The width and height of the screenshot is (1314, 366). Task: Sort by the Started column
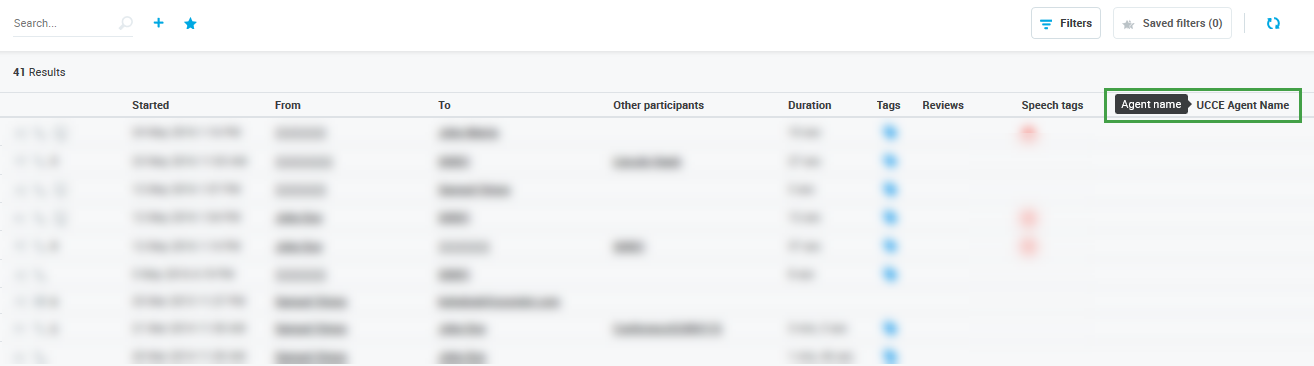pyautogui.click(x=150, y=105)
